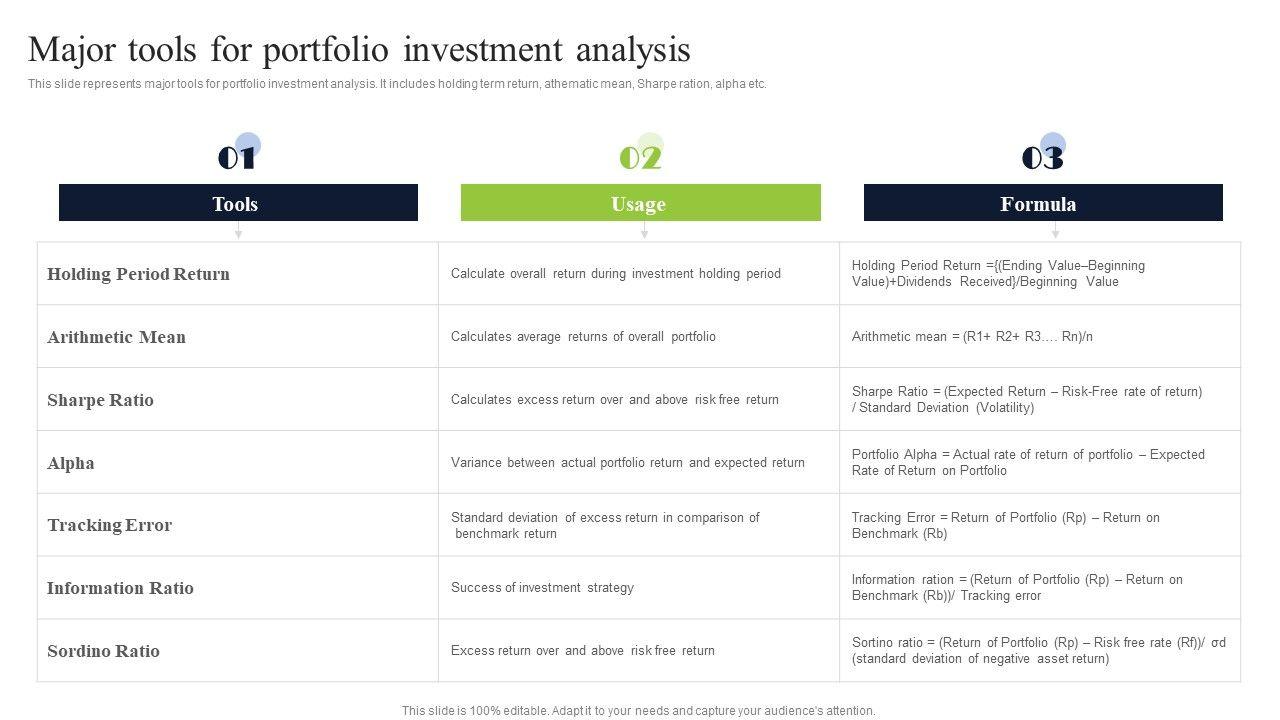Viewport: 1280px width, 720px height.
Task: Select the Holding Period Return row label
Action: (138, 274)
